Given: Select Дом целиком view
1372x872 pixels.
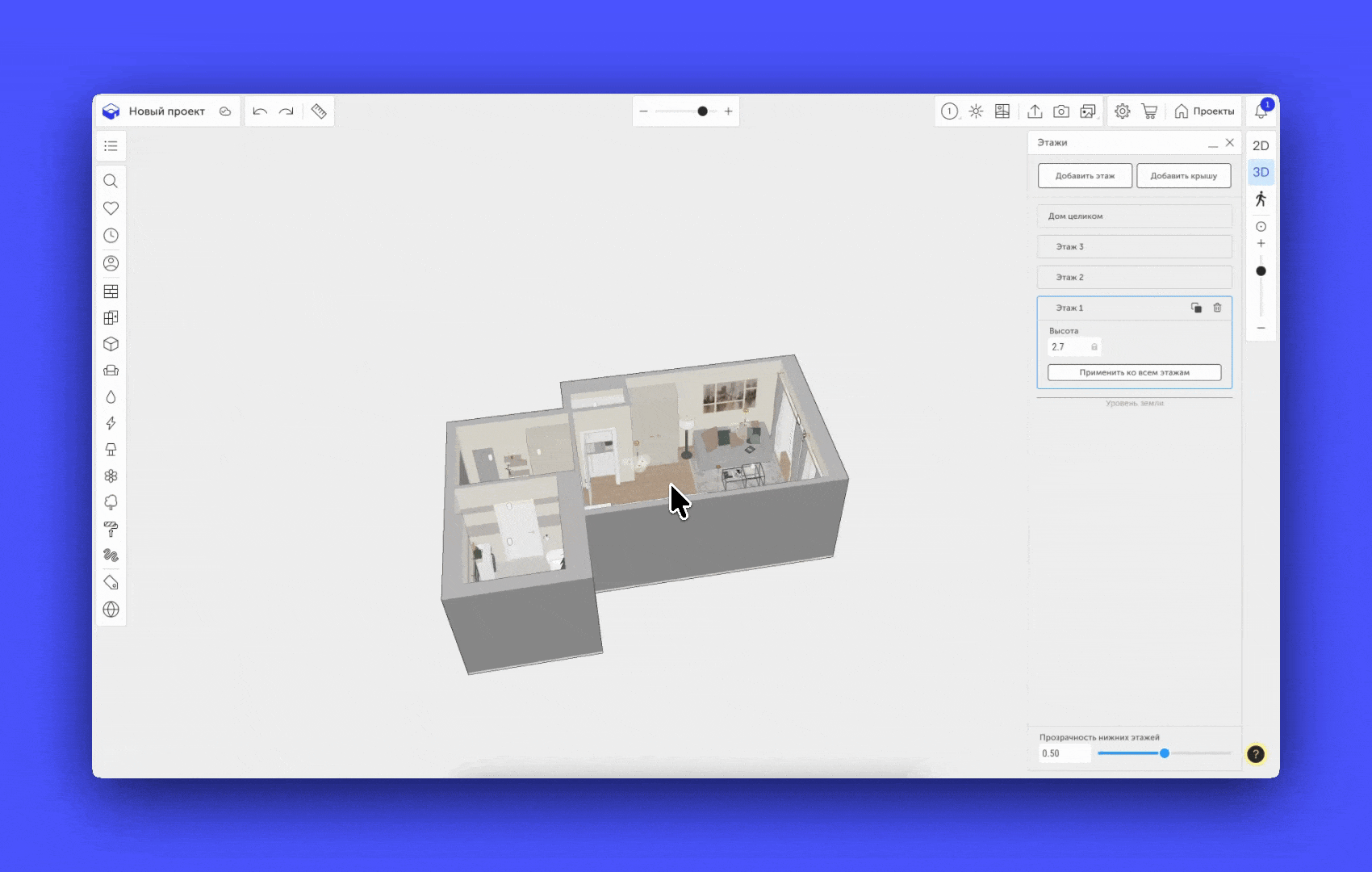Looking at the screenshot, I should 1134,216.
